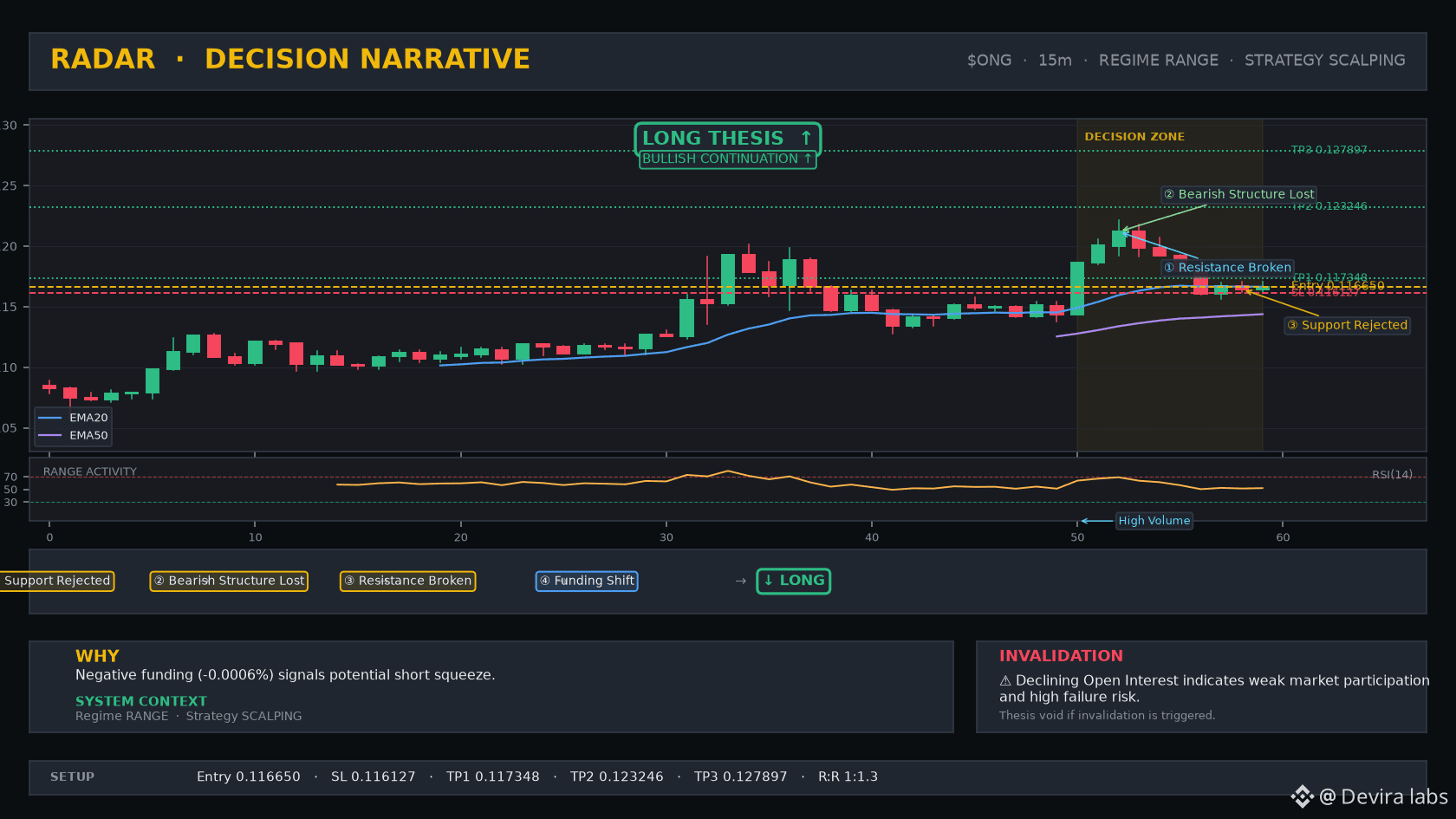This screenshot has width=1456, height=819.
Task: Click the BULLISH CONTINUATION tag
Action: tap(727, 159)
